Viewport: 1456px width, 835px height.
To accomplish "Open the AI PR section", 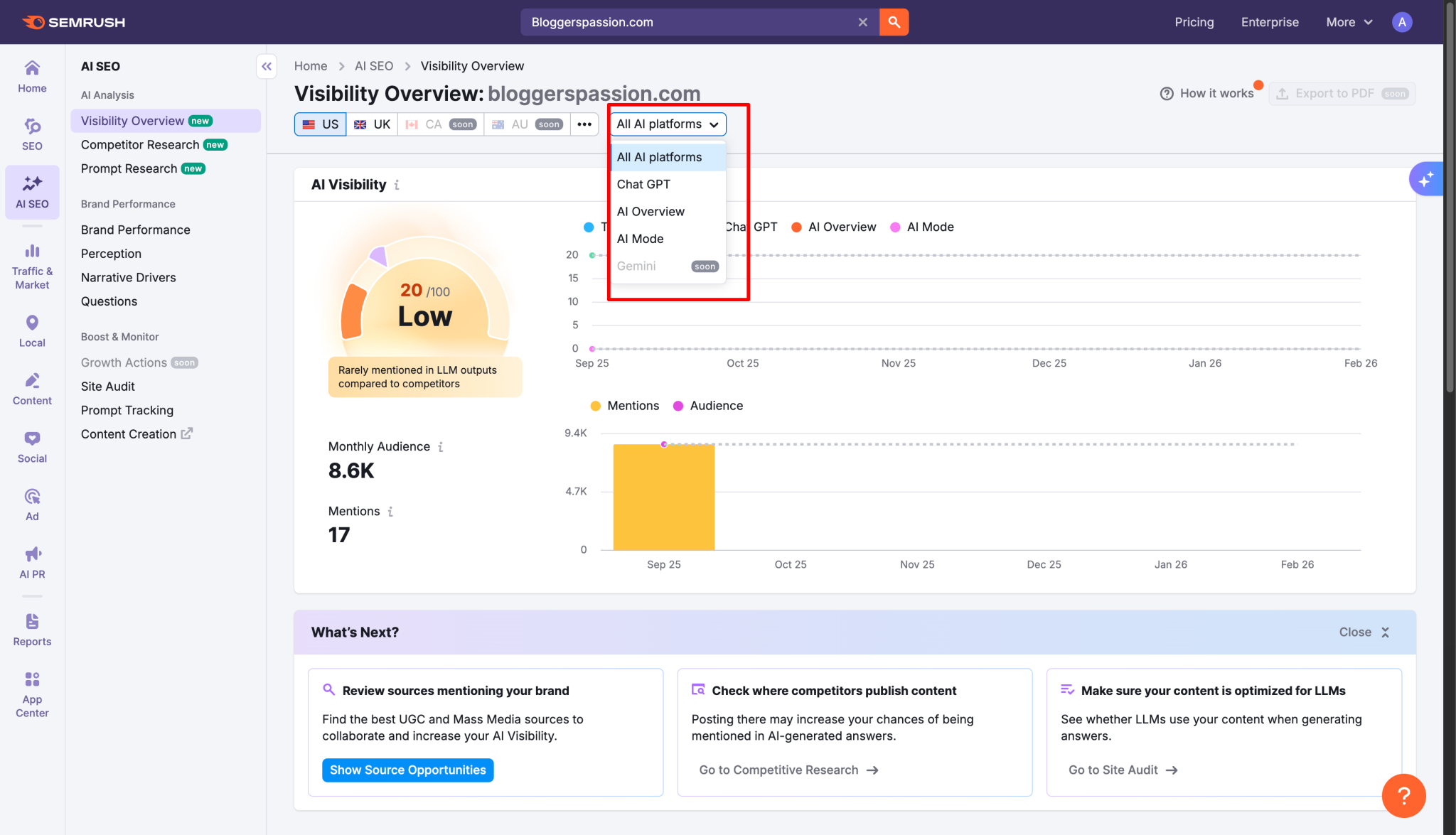I will point(31,561).
